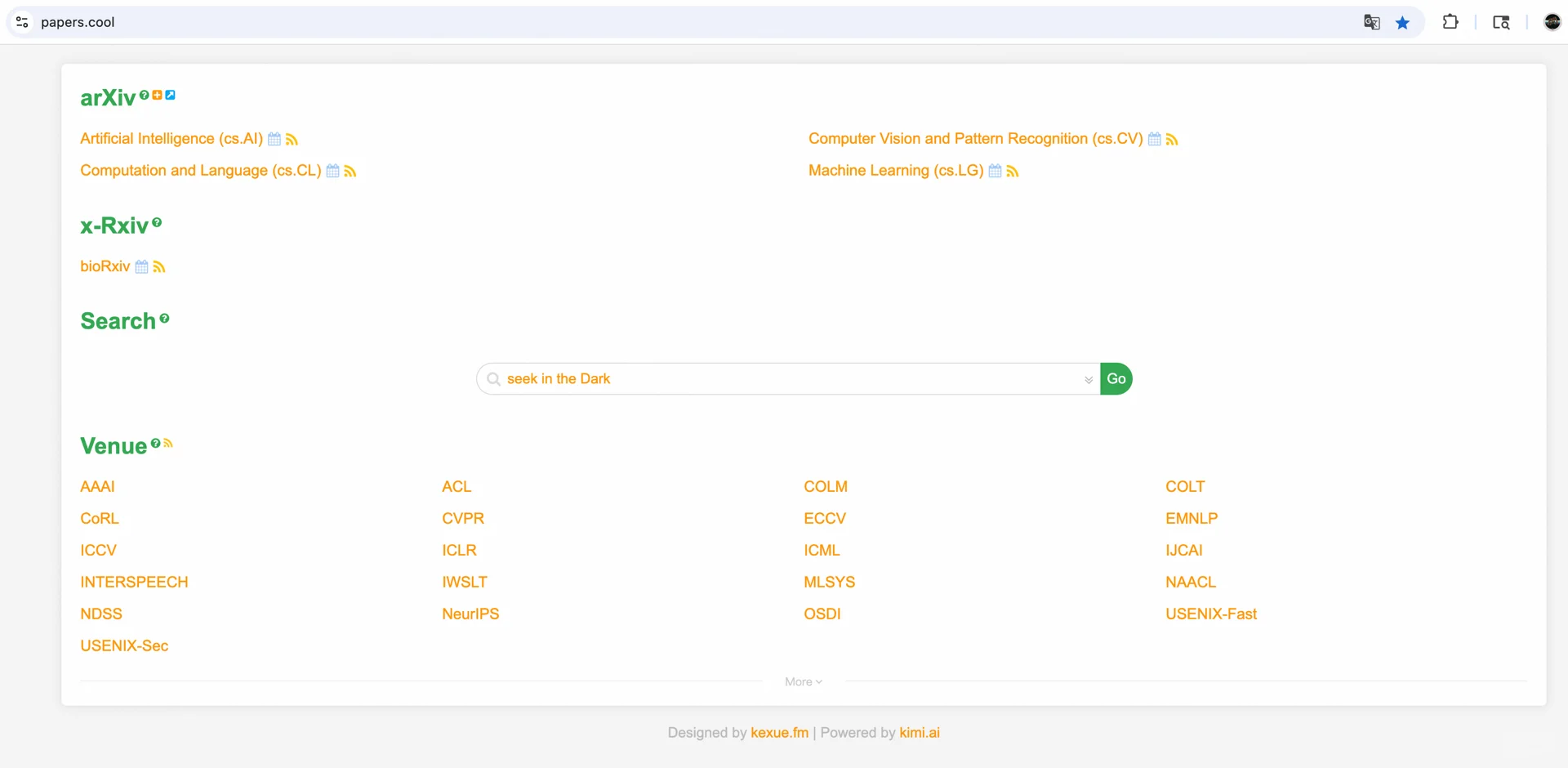Open RSS feed for Machine Learning (cs.LG)
This screenshot has height=768, width=1568.
(1013, 172)
